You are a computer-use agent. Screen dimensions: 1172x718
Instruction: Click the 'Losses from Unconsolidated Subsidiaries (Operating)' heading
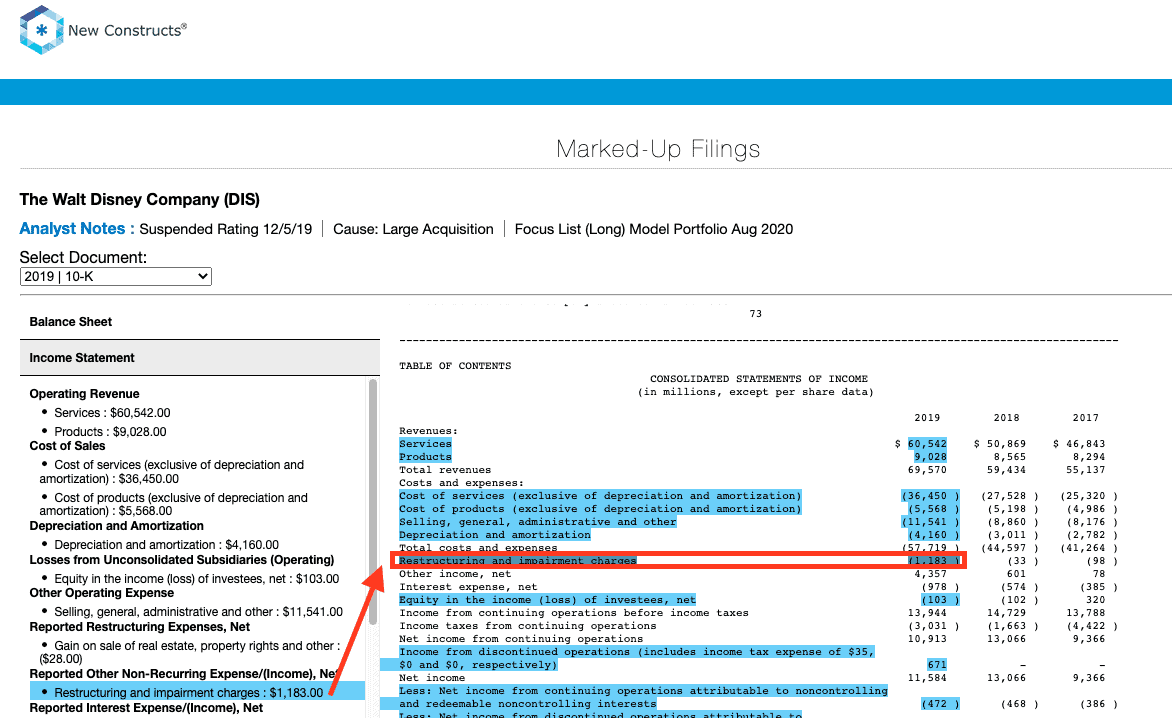(x=182, y=560)
